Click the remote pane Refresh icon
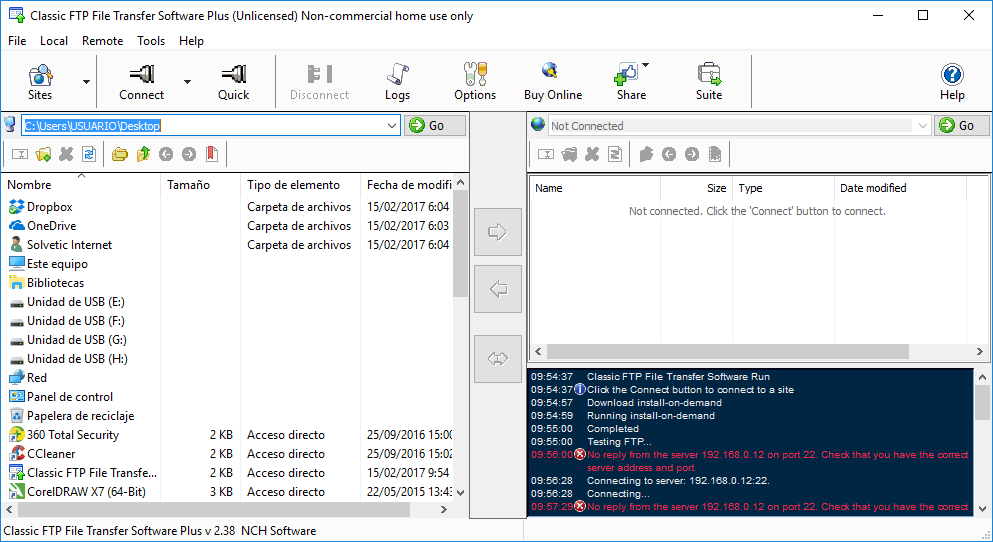Screen dimensions: 993x542 coord(615,154)
